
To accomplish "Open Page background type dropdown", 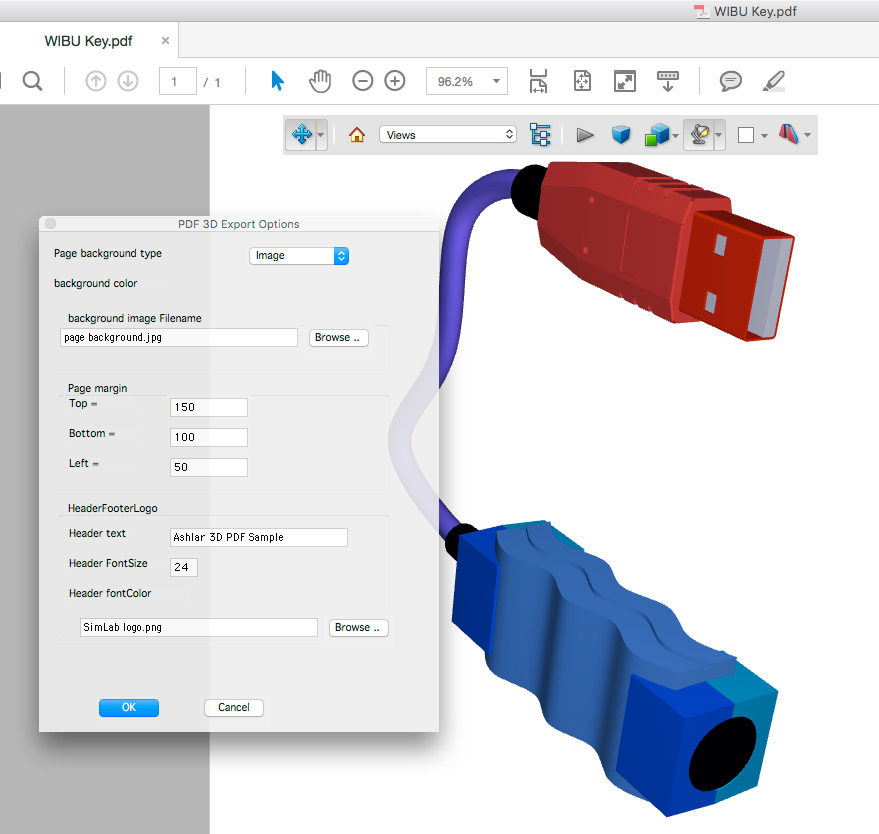I will (x=298, y=256).
